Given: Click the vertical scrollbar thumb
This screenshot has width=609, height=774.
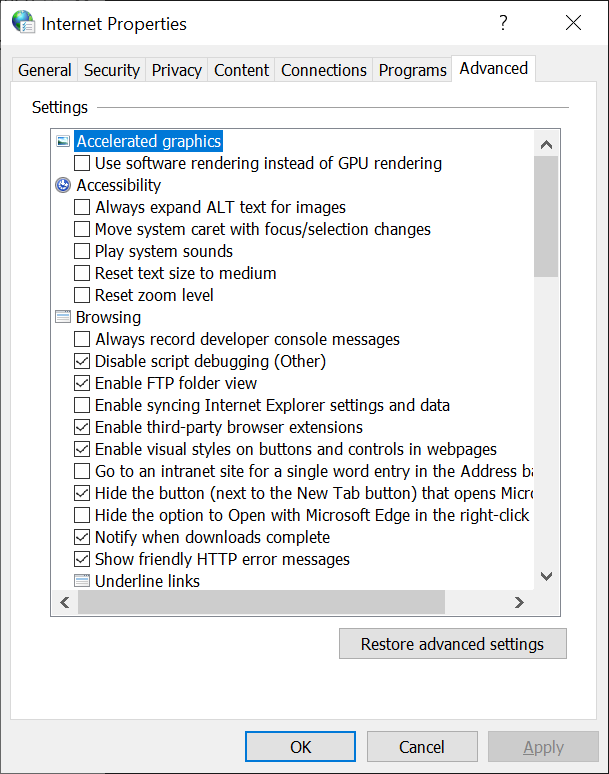Looking at the screenshot, I should tap(546, 217).
